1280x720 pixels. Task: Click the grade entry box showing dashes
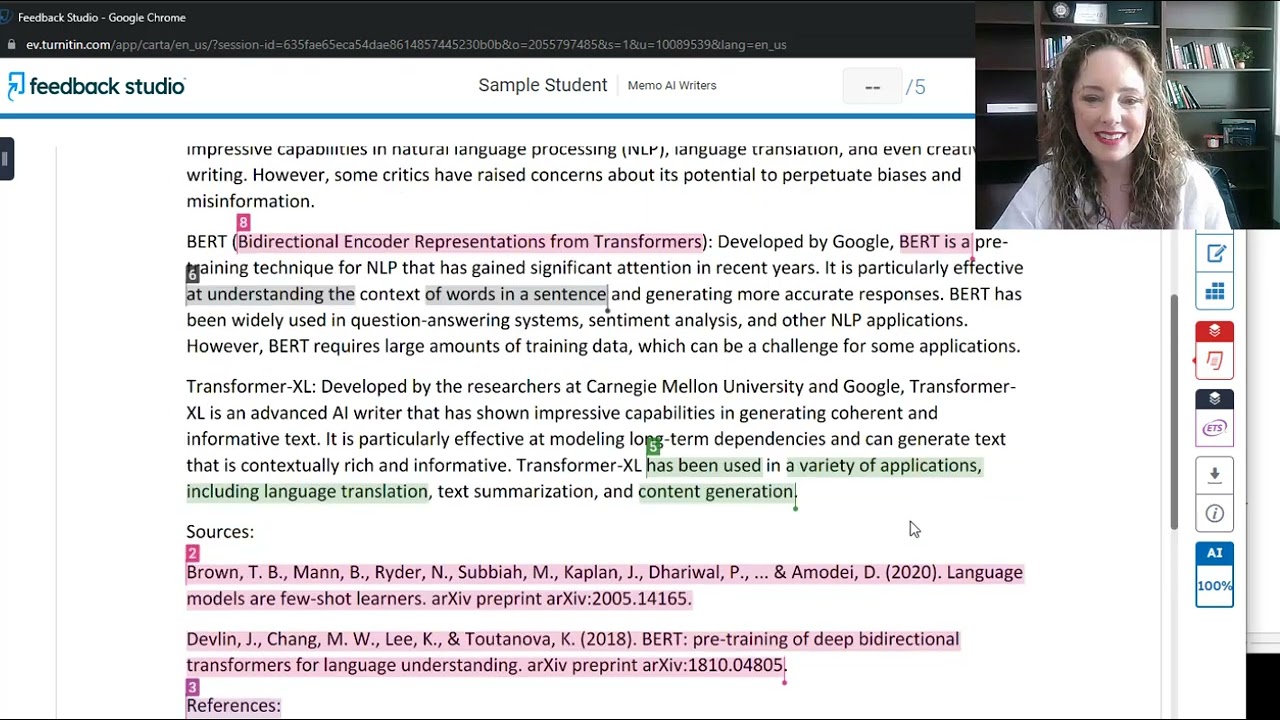[872, 87]
